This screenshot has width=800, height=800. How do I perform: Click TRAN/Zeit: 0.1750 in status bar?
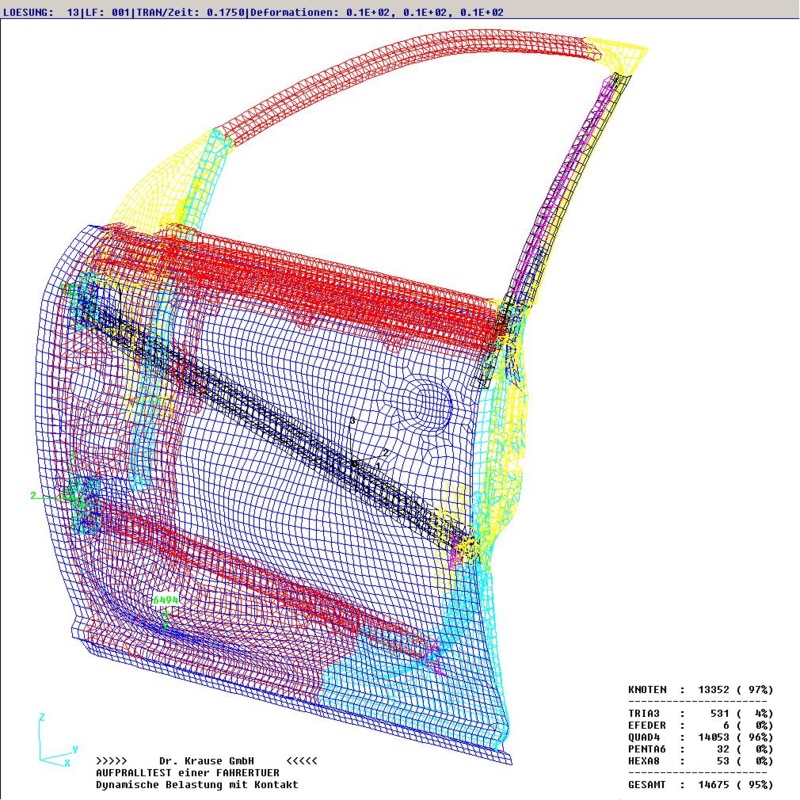click(x=190, y=12)
